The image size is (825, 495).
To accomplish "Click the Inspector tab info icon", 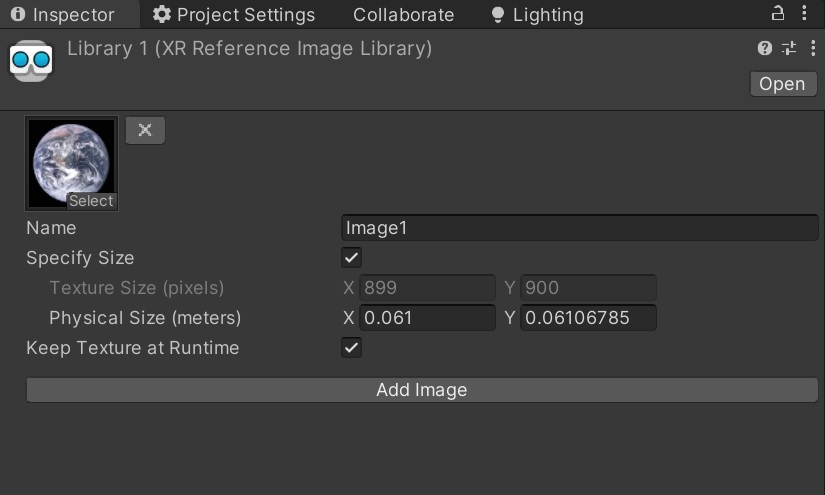I will tap(18, 14).
